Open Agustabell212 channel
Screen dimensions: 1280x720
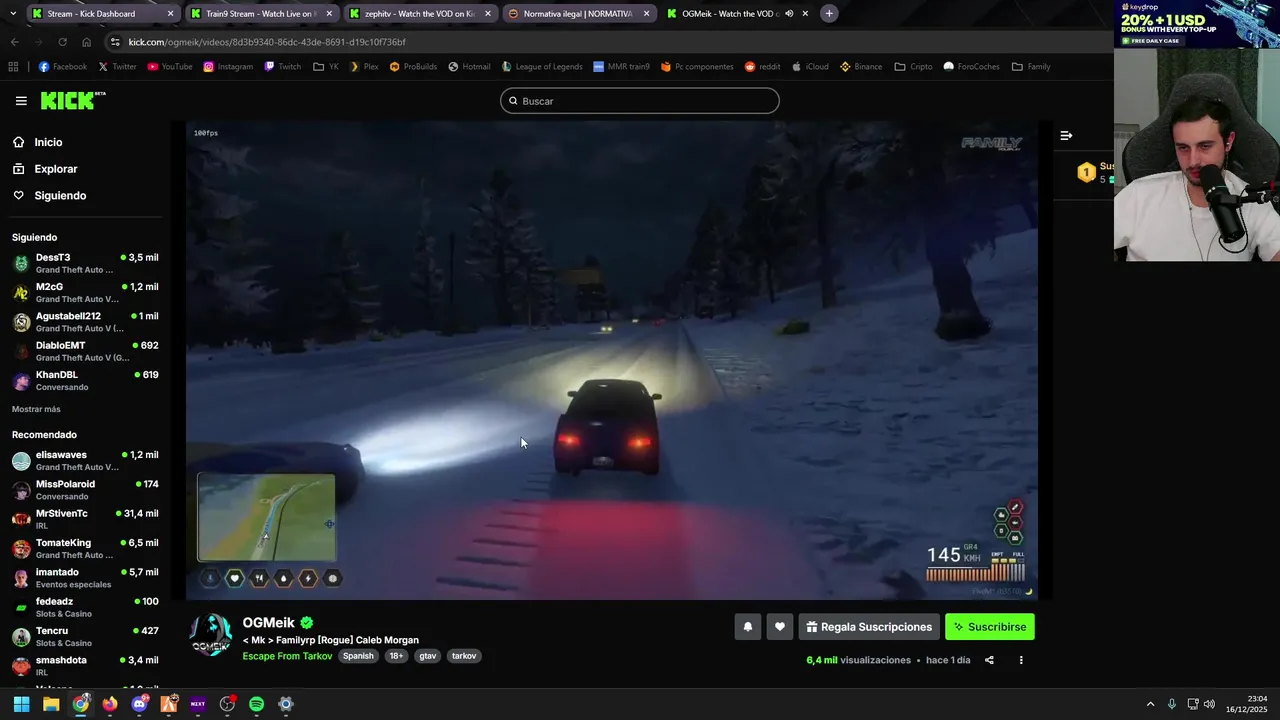(x=85, y=321)
